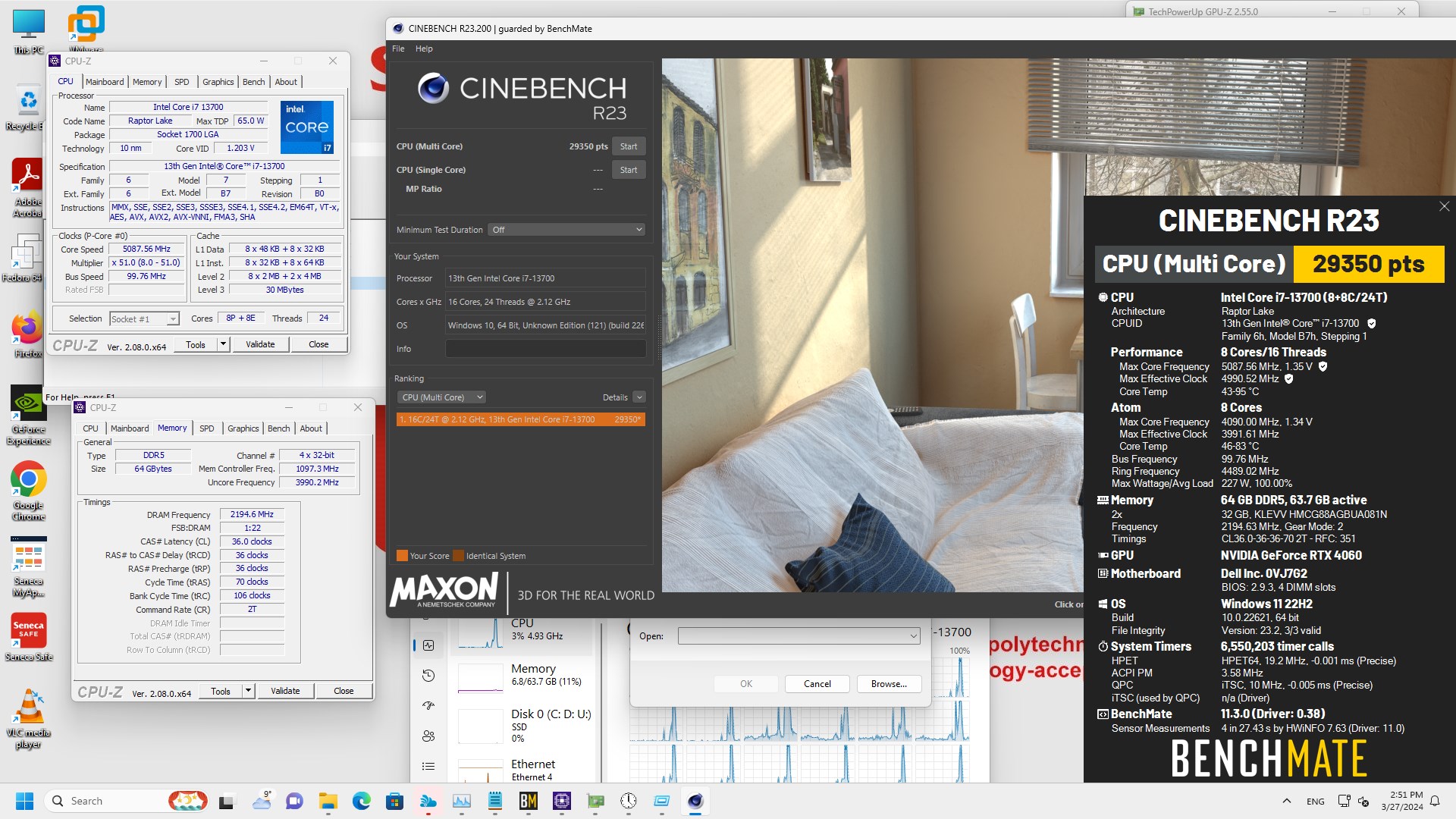Launch Microsoft Edge from taskbar

pos(361,801)
